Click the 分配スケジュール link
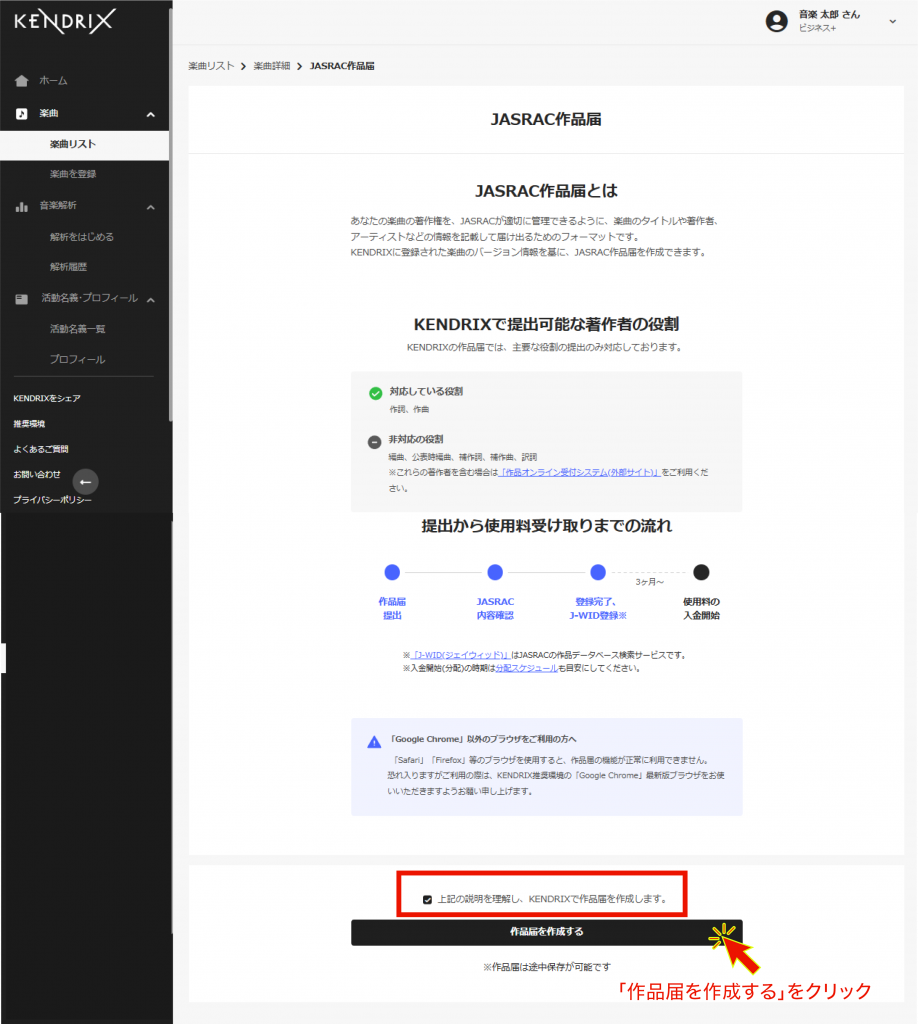The image size is (918, 1024). [526, 668]
